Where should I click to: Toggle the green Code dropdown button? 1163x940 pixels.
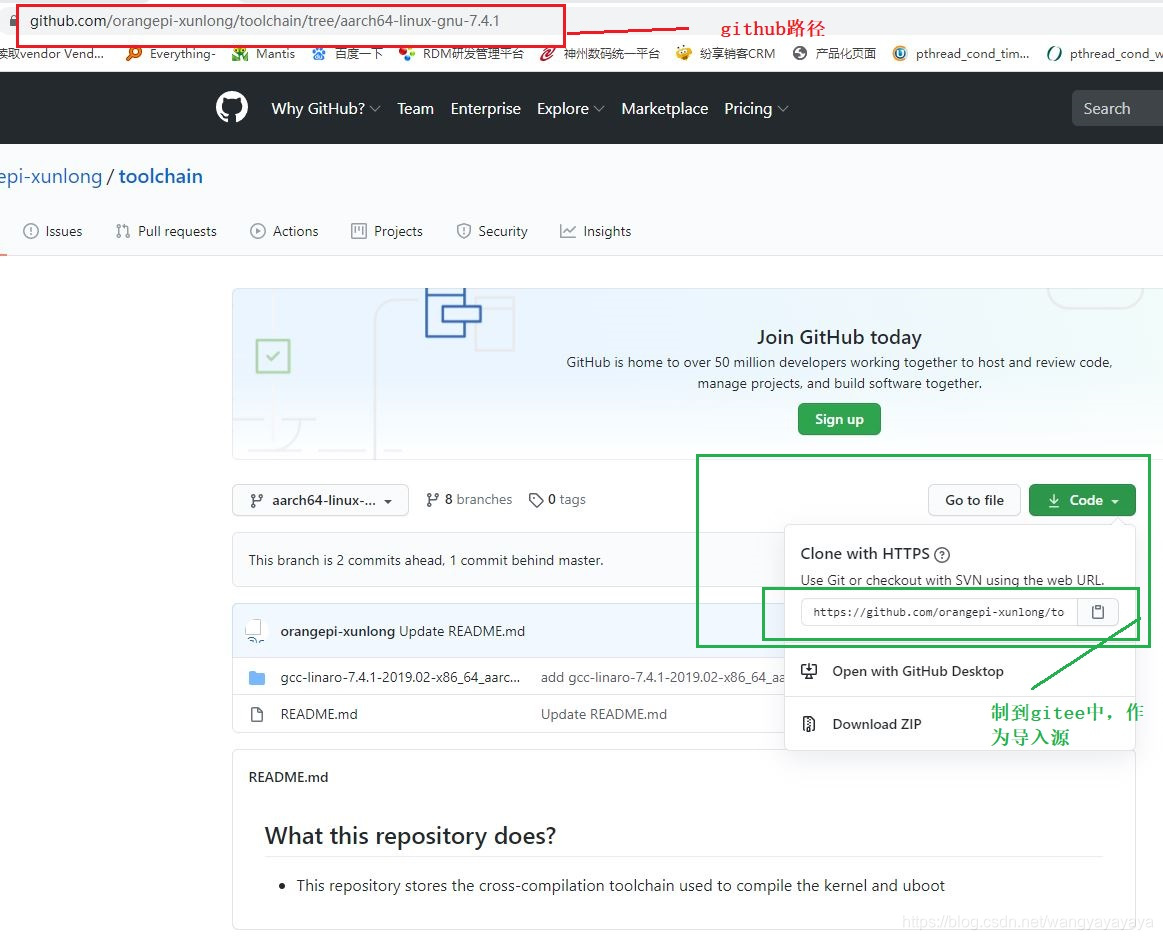pos(1082,500)
